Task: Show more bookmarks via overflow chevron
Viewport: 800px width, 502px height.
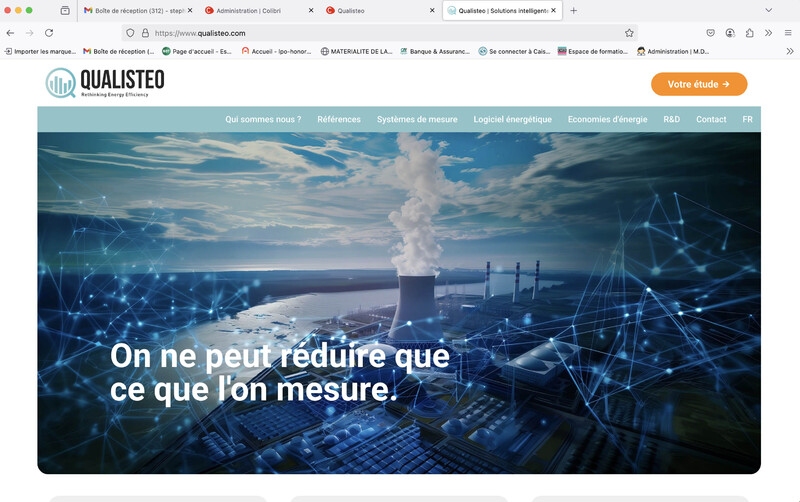Action: [789, 51]
